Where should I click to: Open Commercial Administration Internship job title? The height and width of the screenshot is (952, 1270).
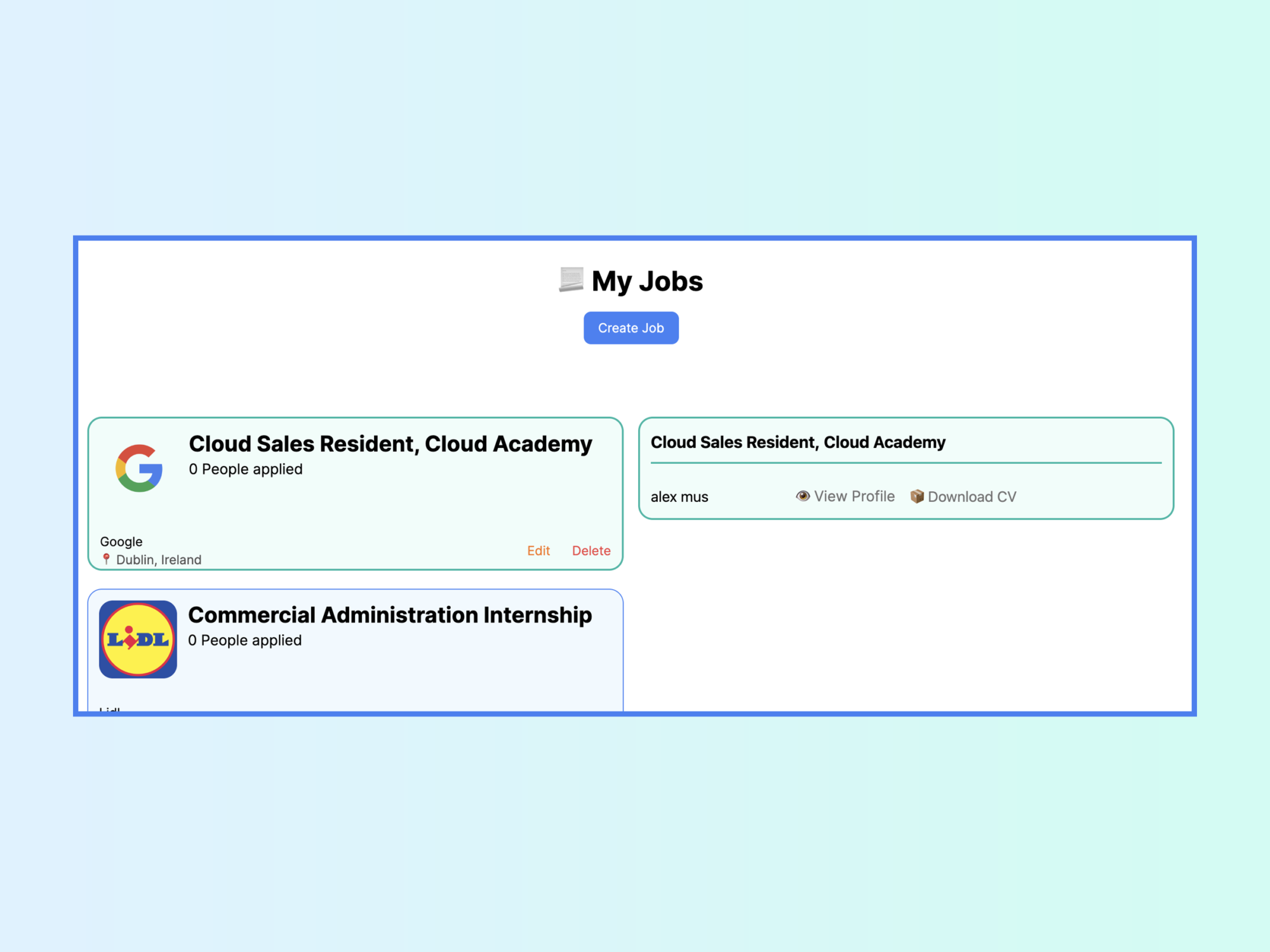point(390,615)
